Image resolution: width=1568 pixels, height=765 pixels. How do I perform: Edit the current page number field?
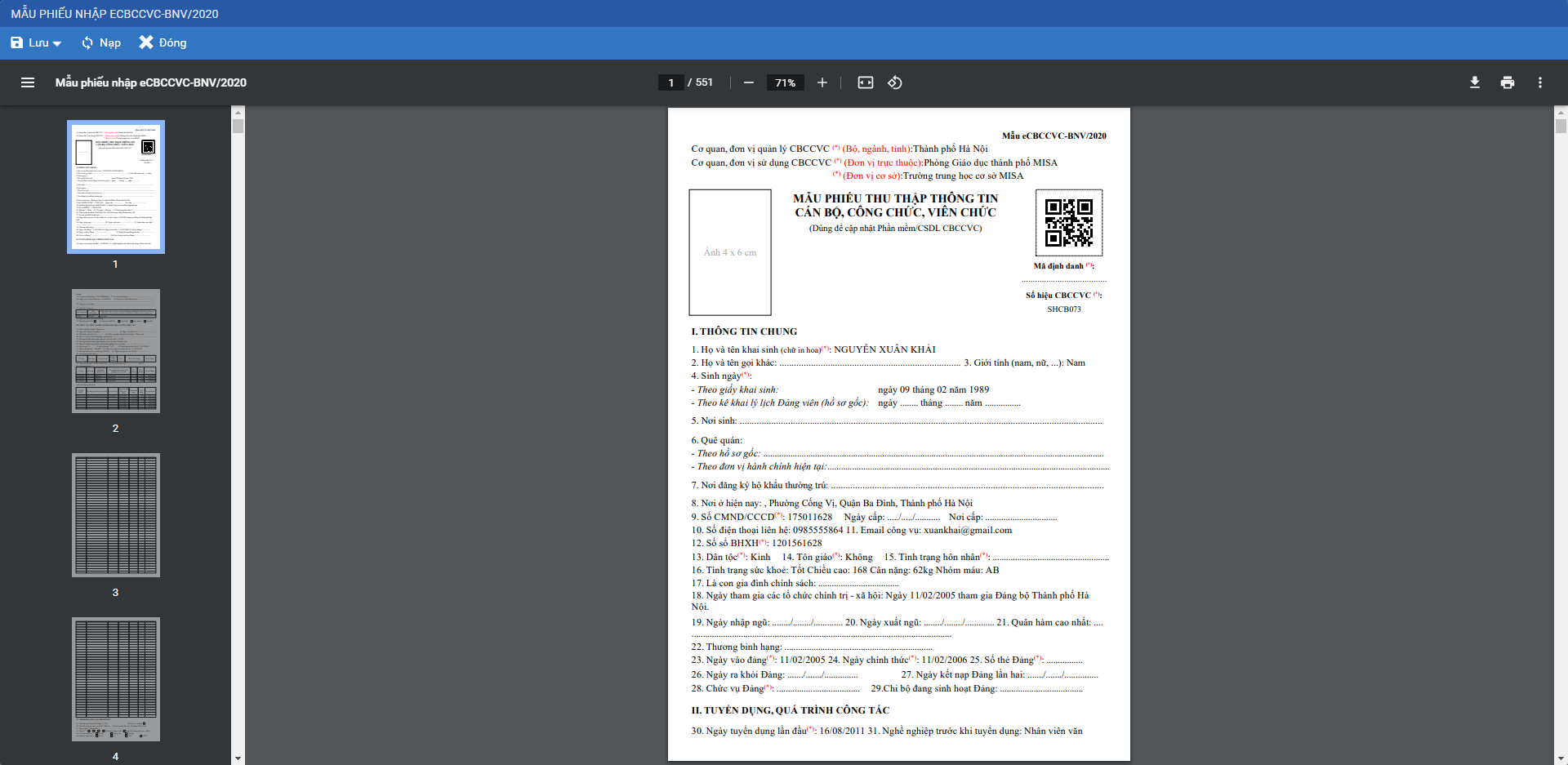[670, 82]
